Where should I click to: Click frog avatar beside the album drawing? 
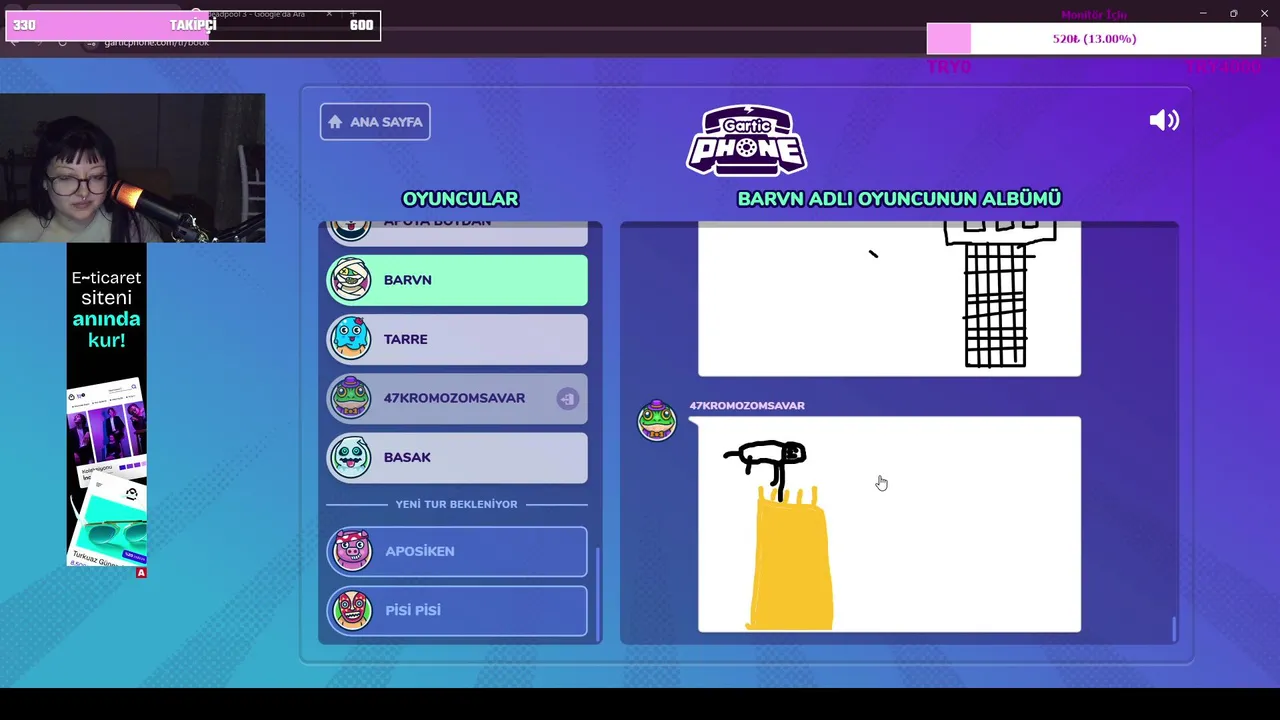point(657,420)
